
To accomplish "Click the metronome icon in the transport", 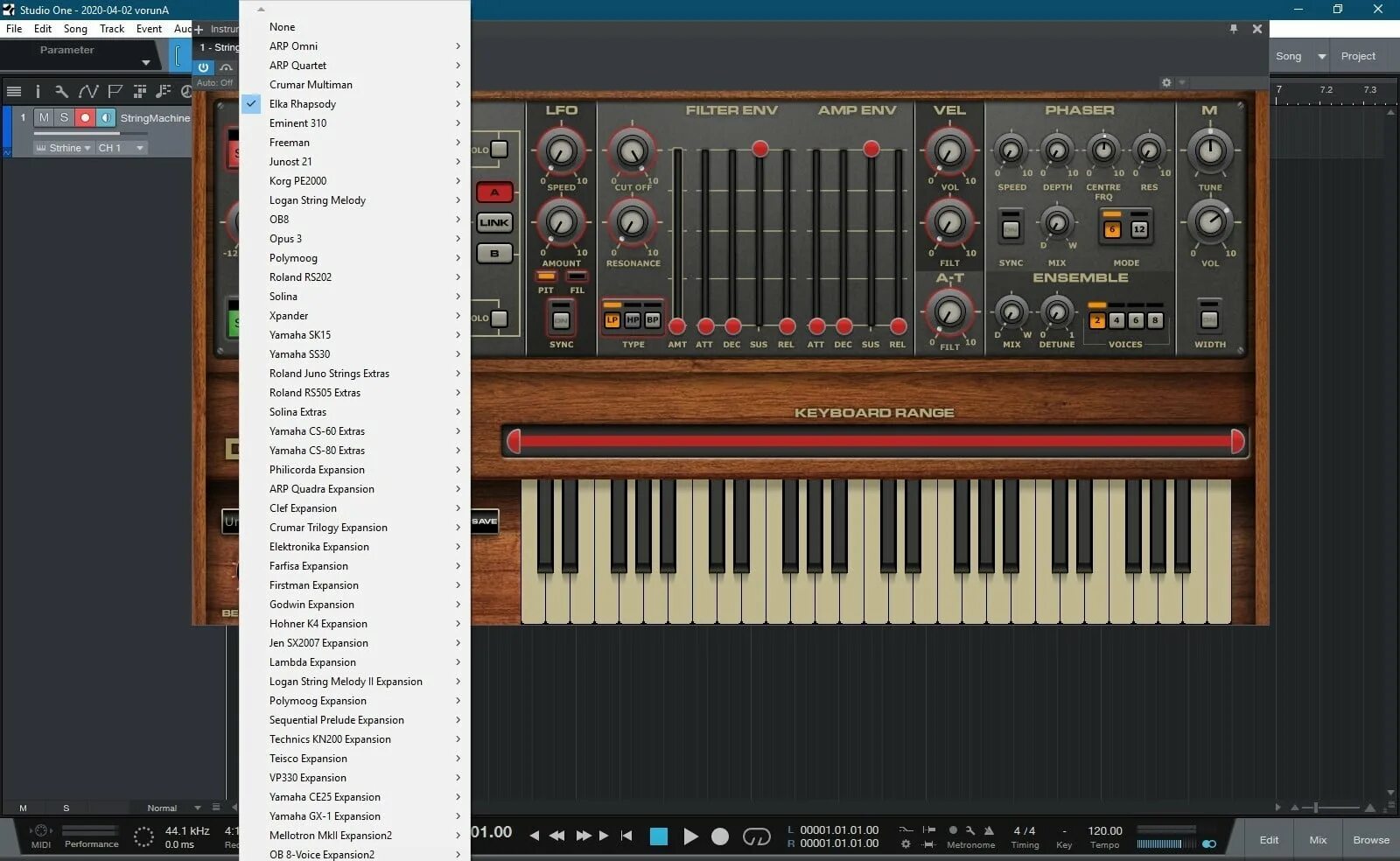I will point(989,830).
